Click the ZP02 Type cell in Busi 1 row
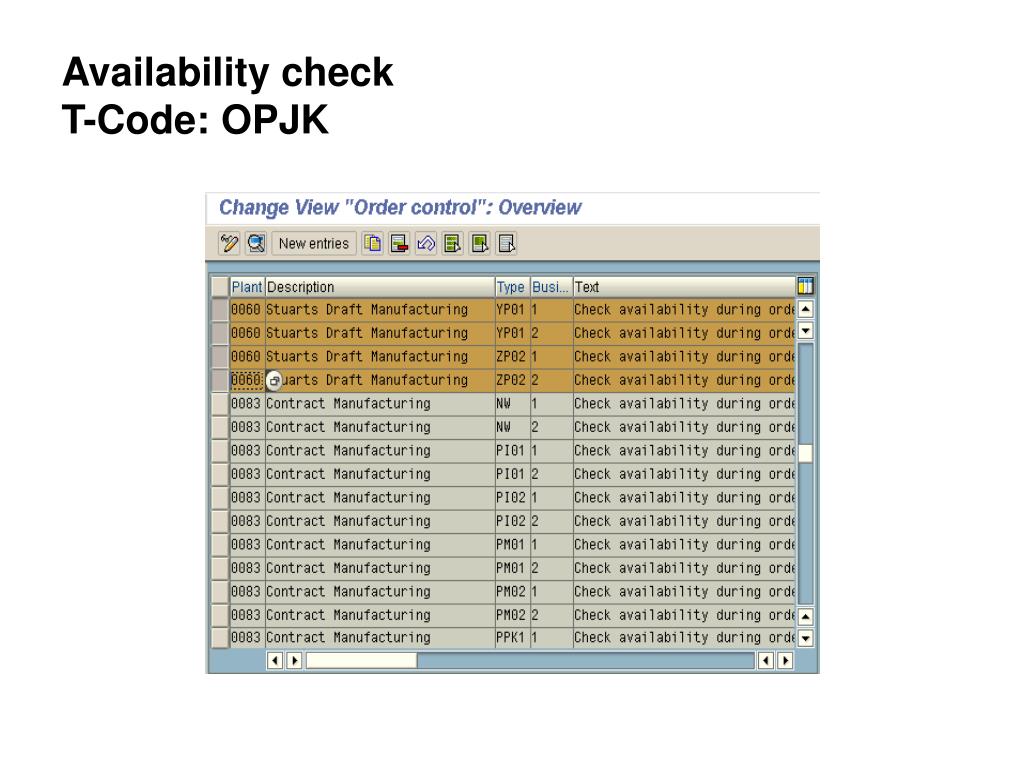 click(512, 357)
